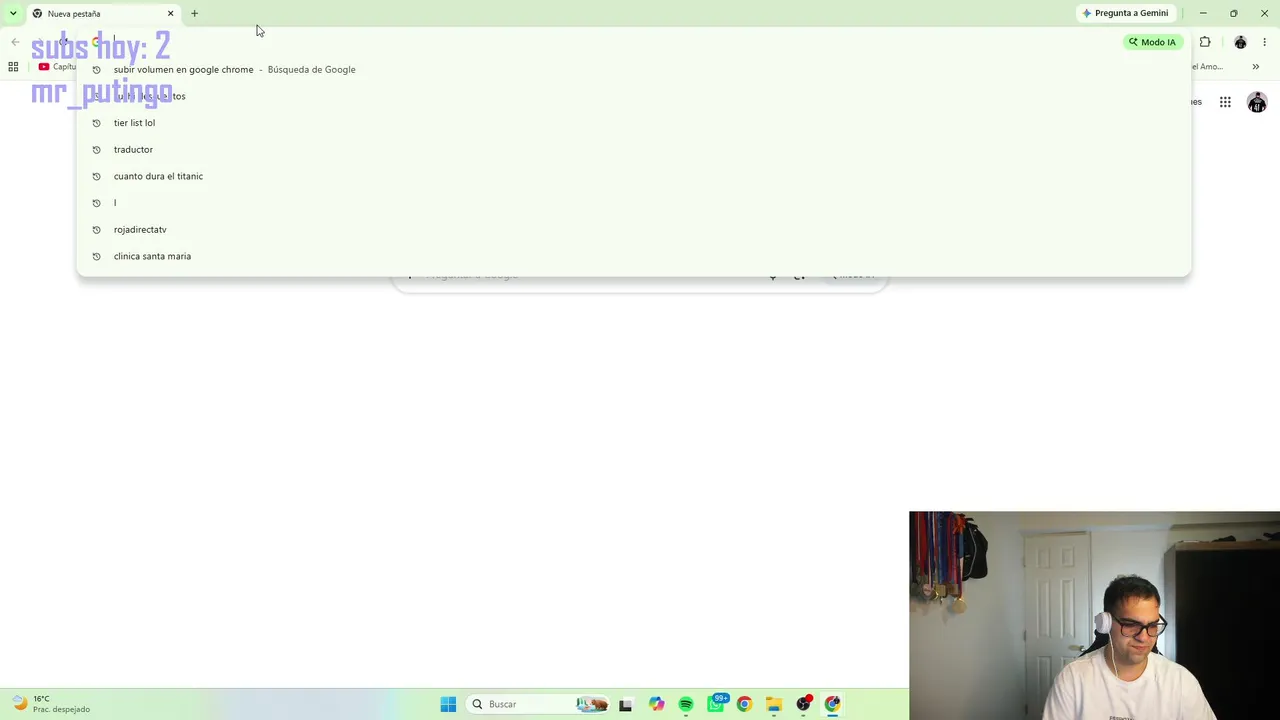Launch Copilot from the taskbar

pyautogui.click(x=656, y=704)
